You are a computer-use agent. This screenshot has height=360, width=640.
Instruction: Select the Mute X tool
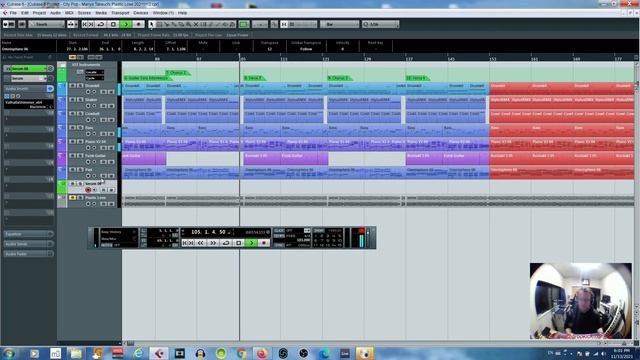196,24
